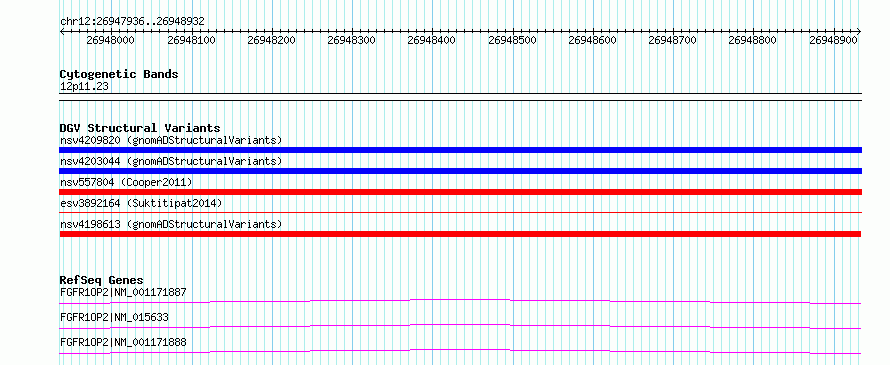Open gene label FGFR1OP2|NM_001171887
Screen dimensions: 890x365
(123, 292)
